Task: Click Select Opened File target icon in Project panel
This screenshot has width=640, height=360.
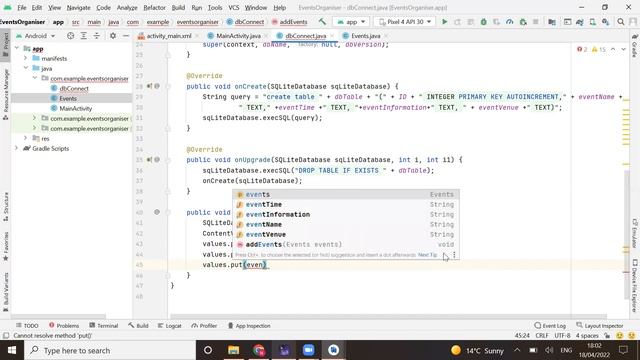Action: click(71, 36)
